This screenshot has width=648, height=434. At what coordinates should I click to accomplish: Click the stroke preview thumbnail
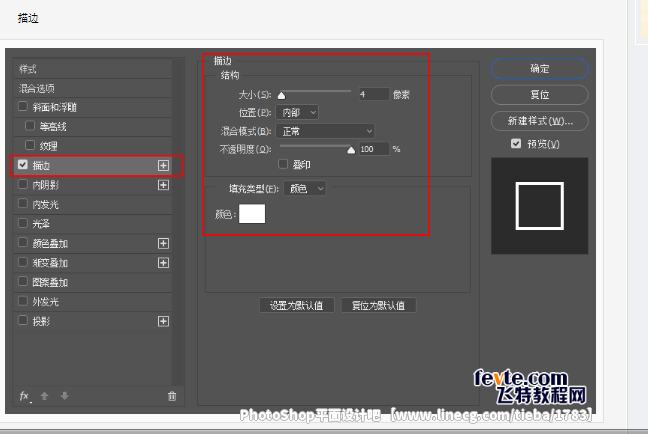539,206
